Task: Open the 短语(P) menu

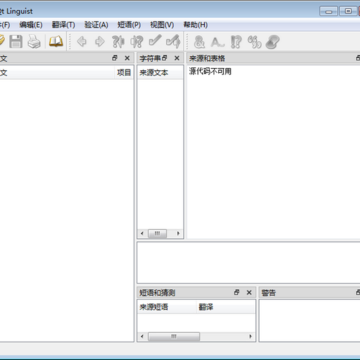Action: point(129,25)
